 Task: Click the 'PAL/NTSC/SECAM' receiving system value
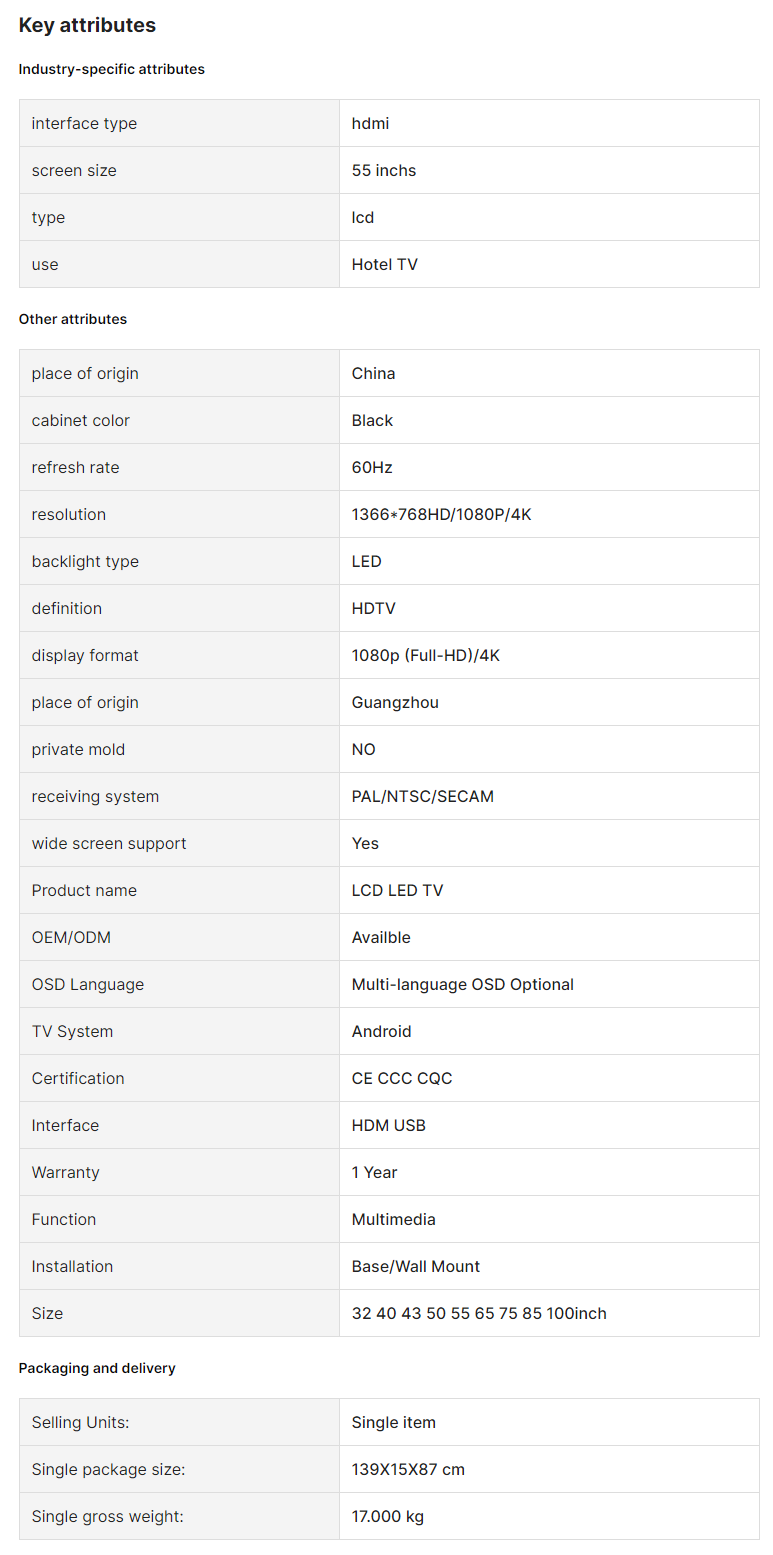(x=423, y=796)
